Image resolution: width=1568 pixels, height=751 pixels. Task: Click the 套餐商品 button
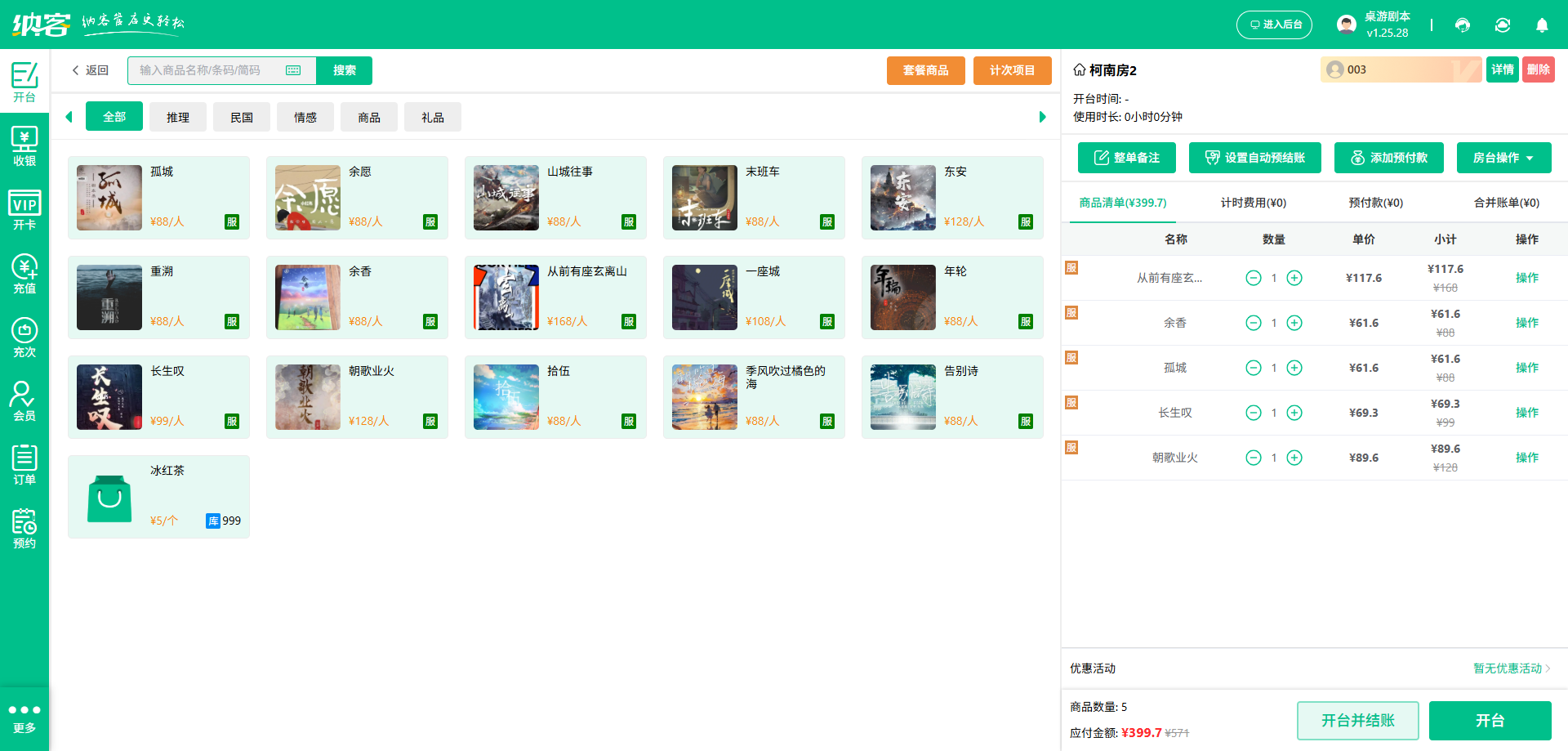[x=925, y=70]
